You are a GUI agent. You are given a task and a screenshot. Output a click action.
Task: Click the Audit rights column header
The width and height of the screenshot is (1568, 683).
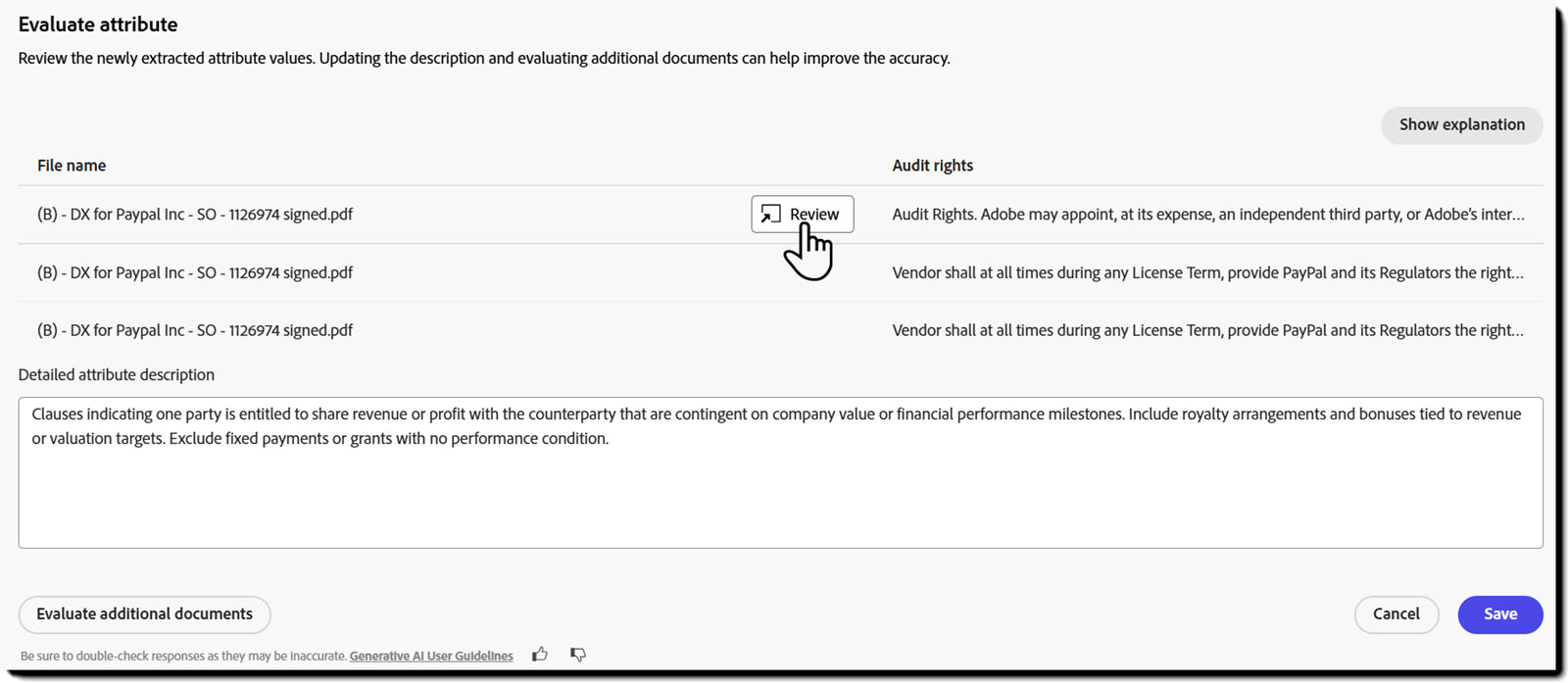pyautogui.click(x=932, y=165)
